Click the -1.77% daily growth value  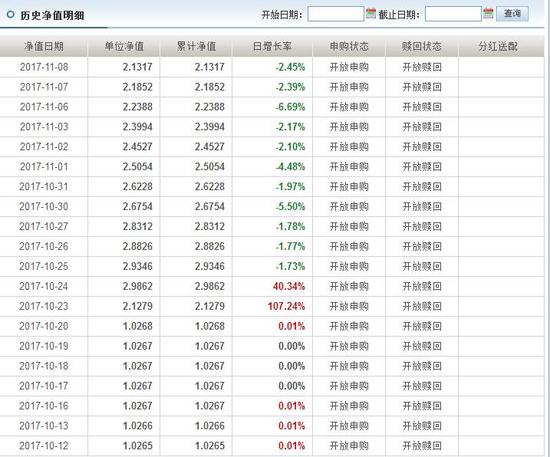pos(290,246)
